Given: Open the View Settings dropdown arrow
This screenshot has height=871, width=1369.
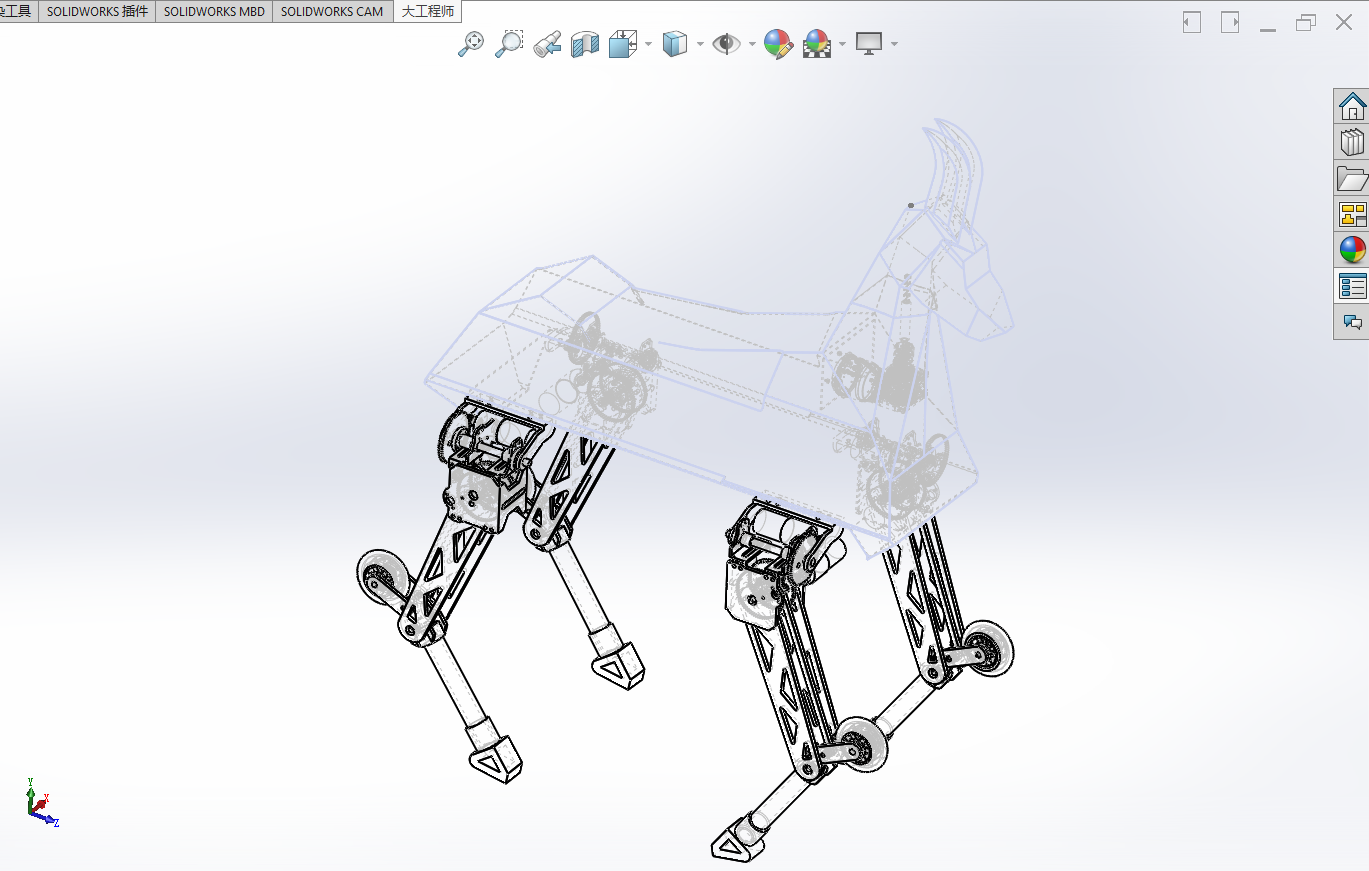Looking at the screenshot, I should click(x=894, y=43).
